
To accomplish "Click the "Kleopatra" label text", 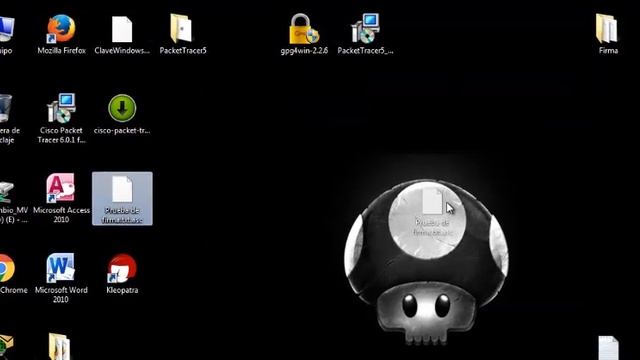I will pyautogui.click(x=122, y=290).
